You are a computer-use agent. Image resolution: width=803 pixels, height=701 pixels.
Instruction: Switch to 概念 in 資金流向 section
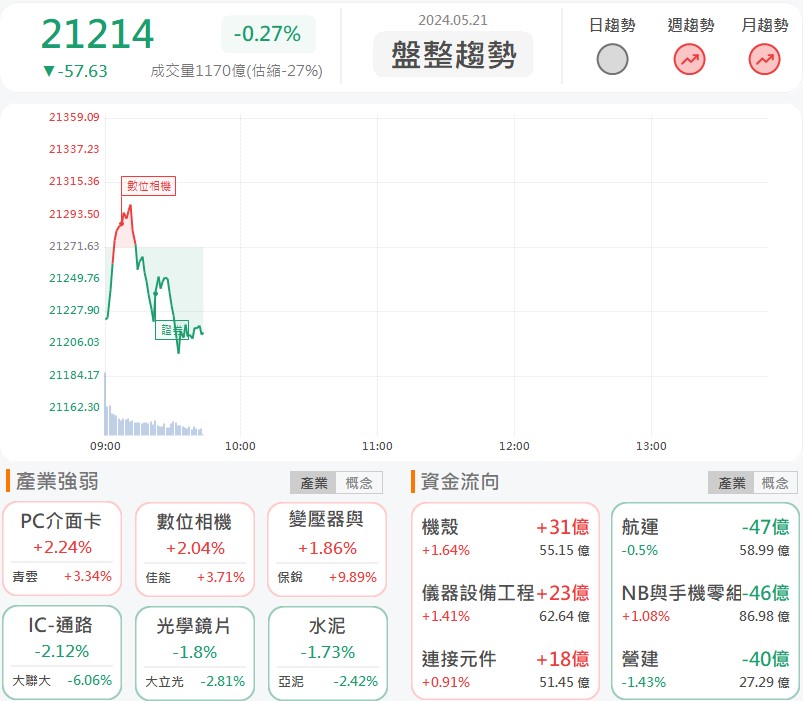[775, 483]
